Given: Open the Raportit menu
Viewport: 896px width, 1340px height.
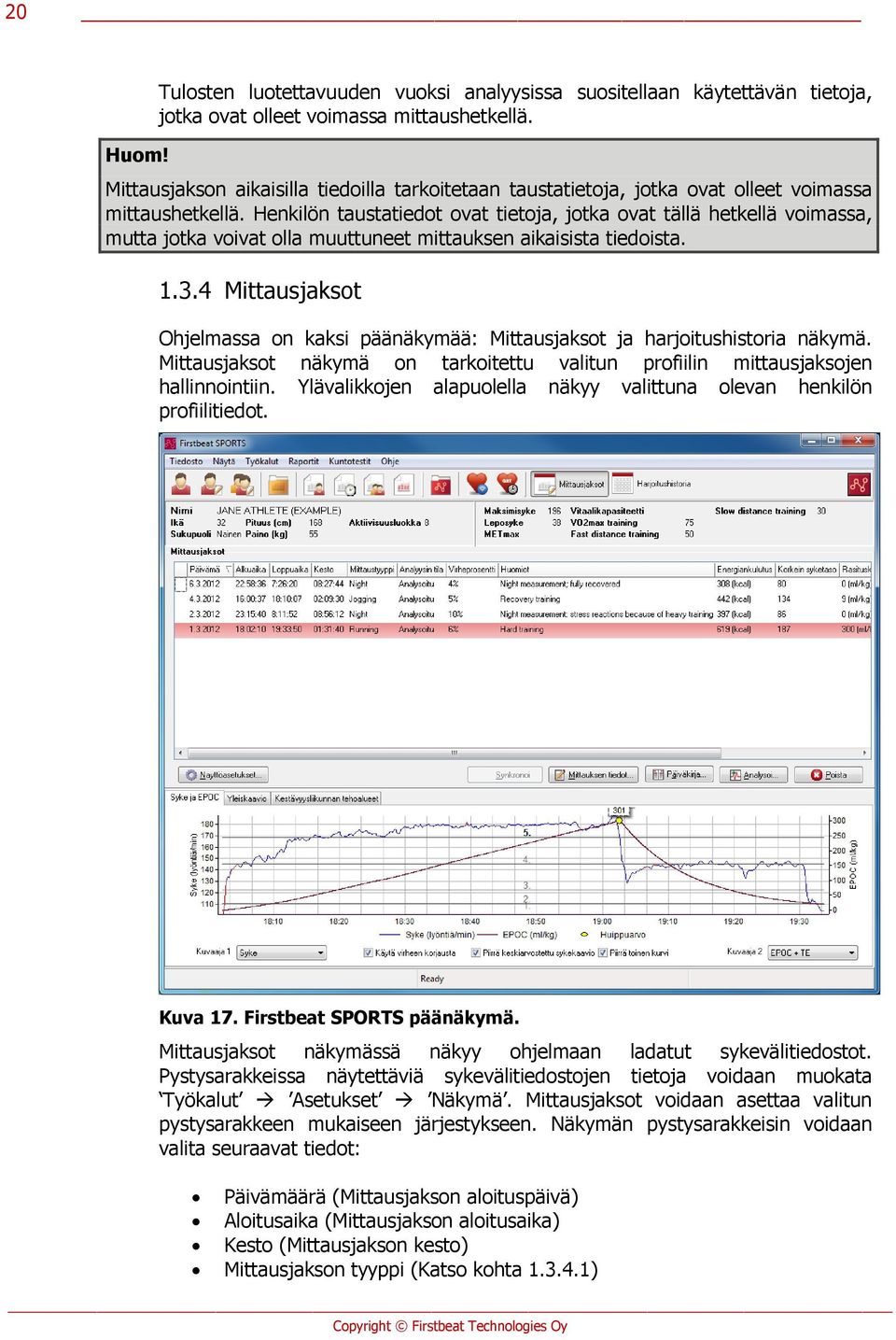Looking at the screenshot, I should point(304,461).
